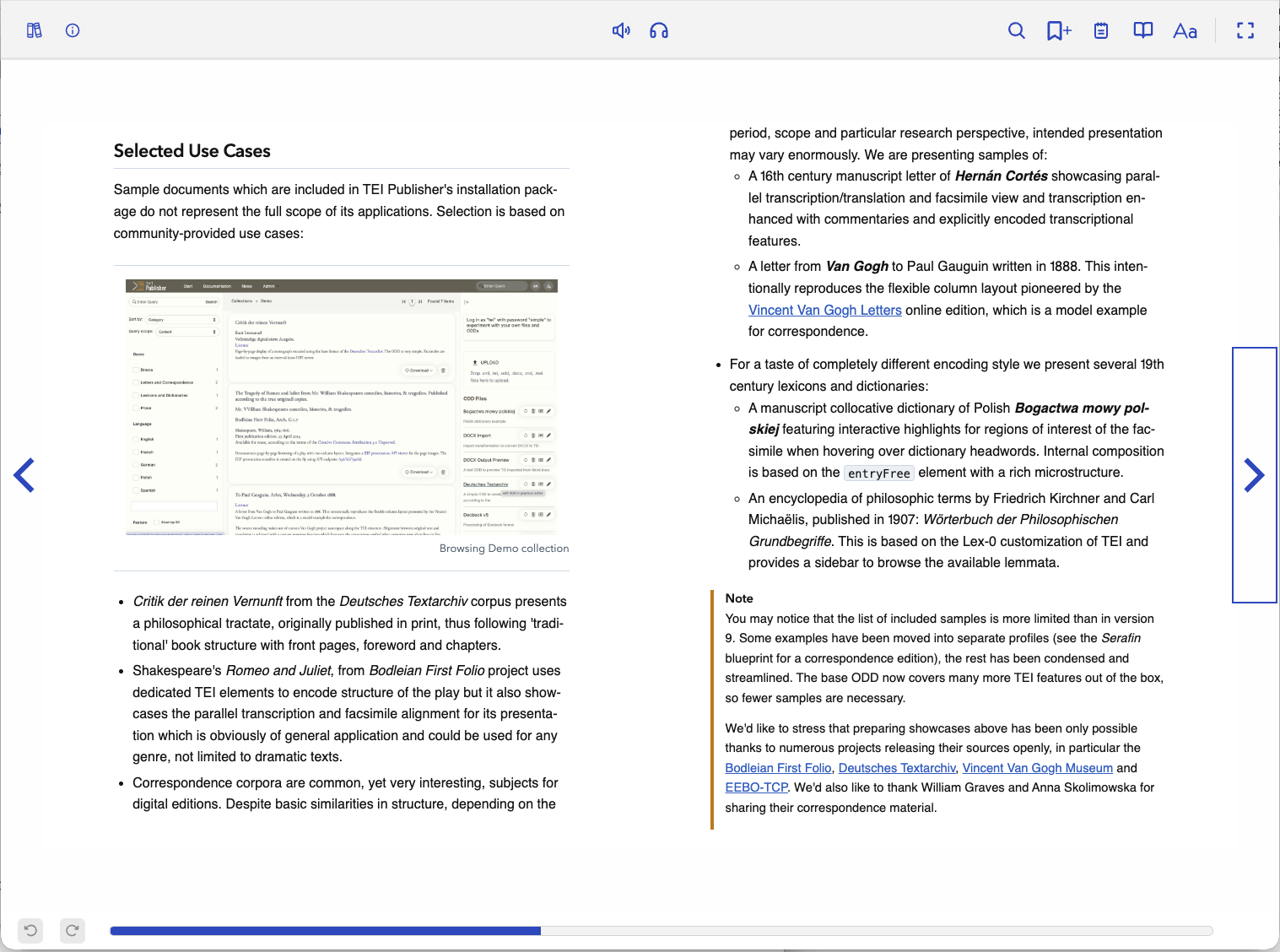Open Vincent Van Gogh Letters link
This screenshot has height=952, width=1280.
pos(825,310)
